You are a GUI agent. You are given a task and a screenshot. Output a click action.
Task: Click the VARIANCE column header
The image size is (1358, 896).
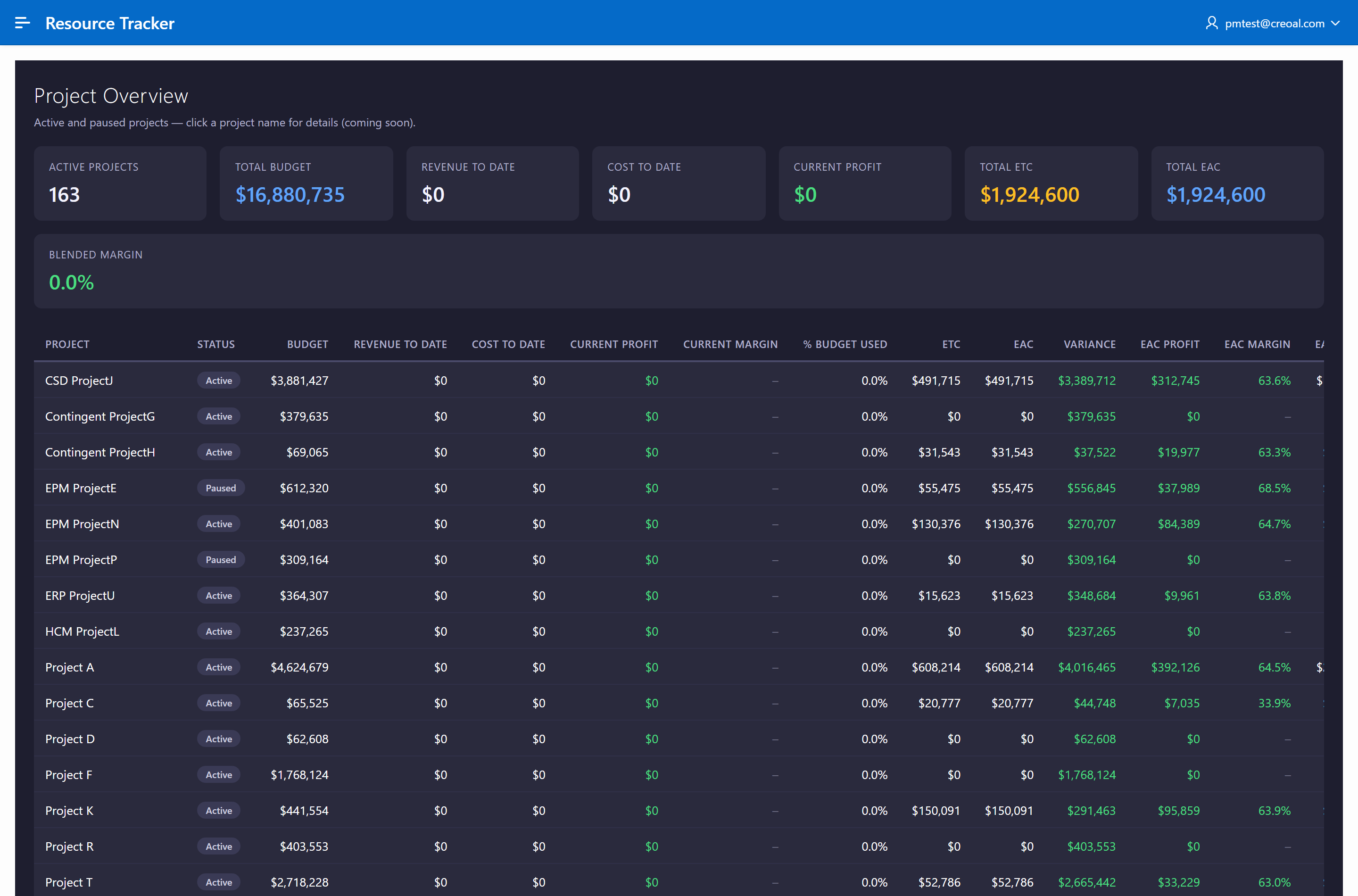pyautogui.click(x=1090, y=344)
